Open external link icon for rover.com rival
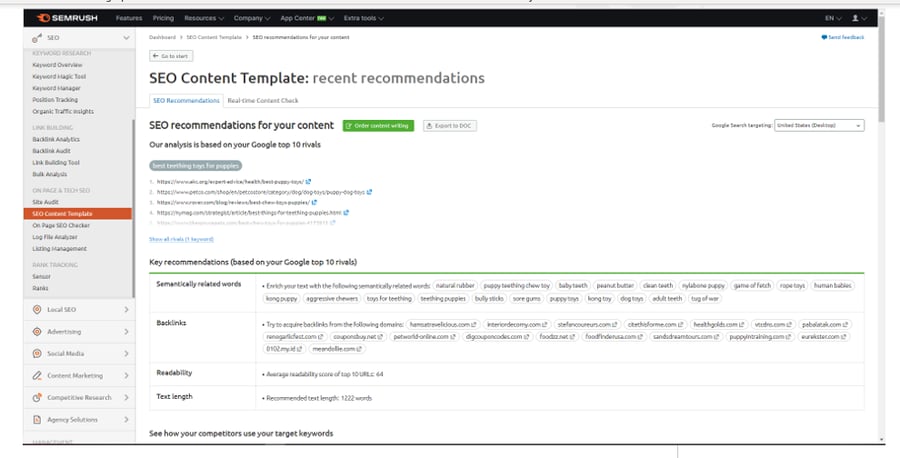Image resolution: width=900 pixels, height=458 pixels. pos(314,202)
